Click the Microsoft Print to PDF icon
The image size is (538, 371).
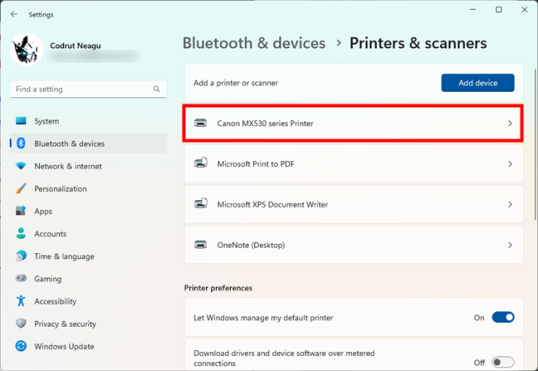(201, 162)
